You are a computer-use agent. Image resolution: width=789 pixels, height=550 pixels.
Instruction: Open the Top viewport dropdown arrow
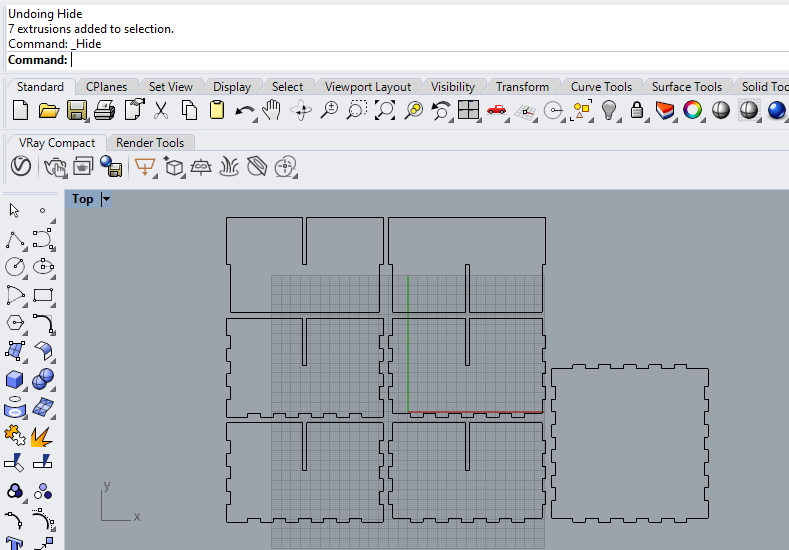(106, 199)
